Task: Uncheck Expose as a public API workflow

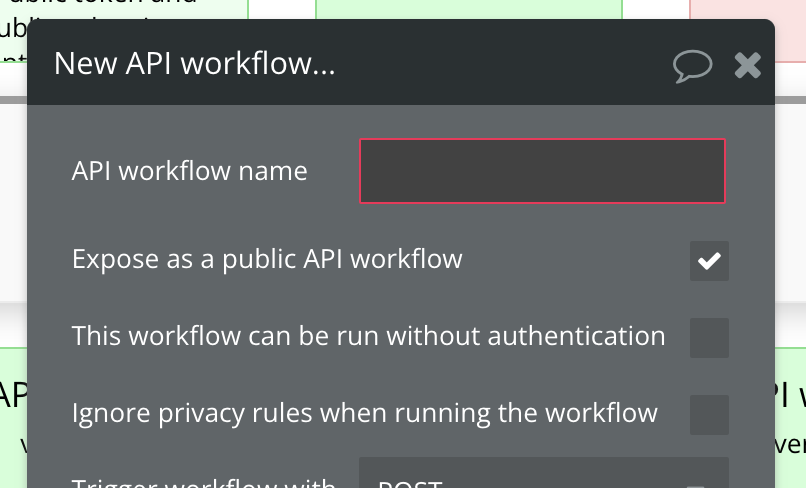Action: pos(709,261)
